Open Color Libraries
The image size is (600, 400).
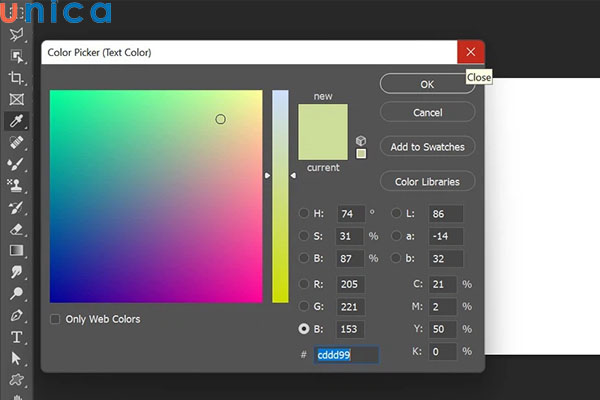(x=427, y=182)
